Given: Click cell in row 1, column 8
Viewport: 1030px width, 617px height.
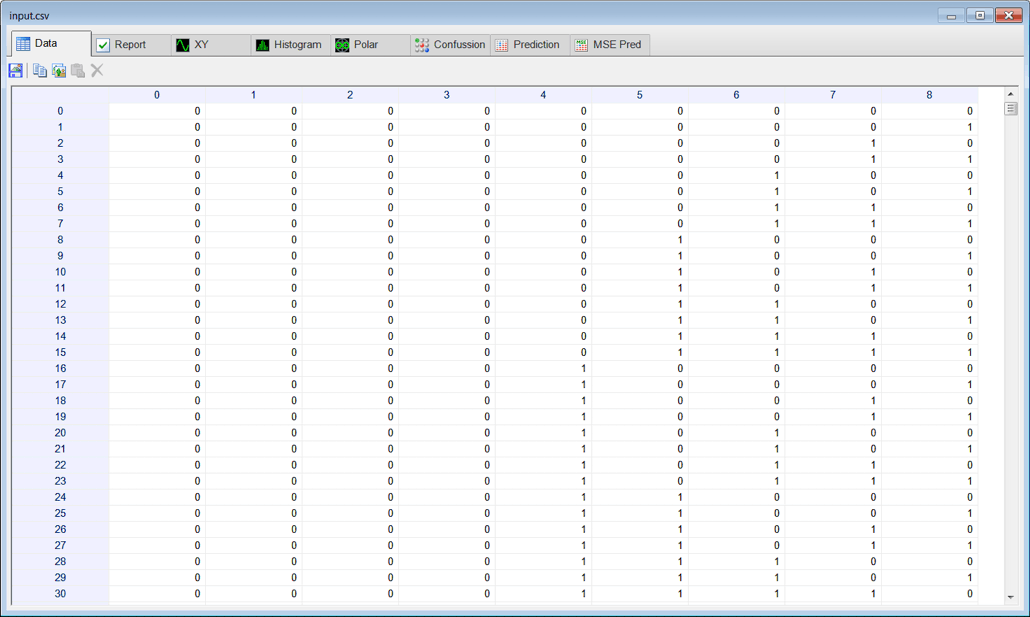Looking at the screenshot, I should pos(929,127).
